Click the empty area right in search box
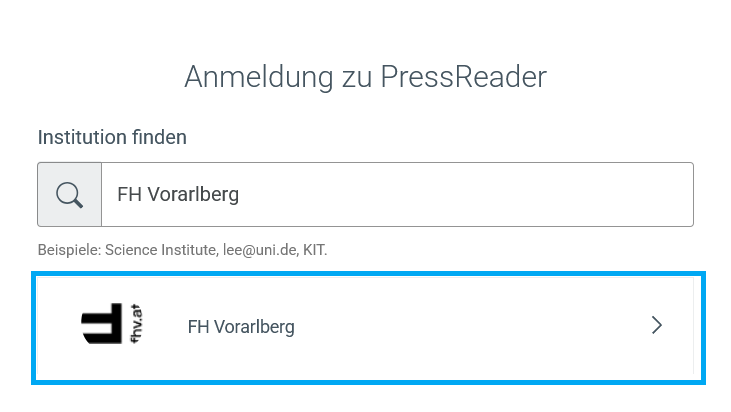 pos(466,194)
